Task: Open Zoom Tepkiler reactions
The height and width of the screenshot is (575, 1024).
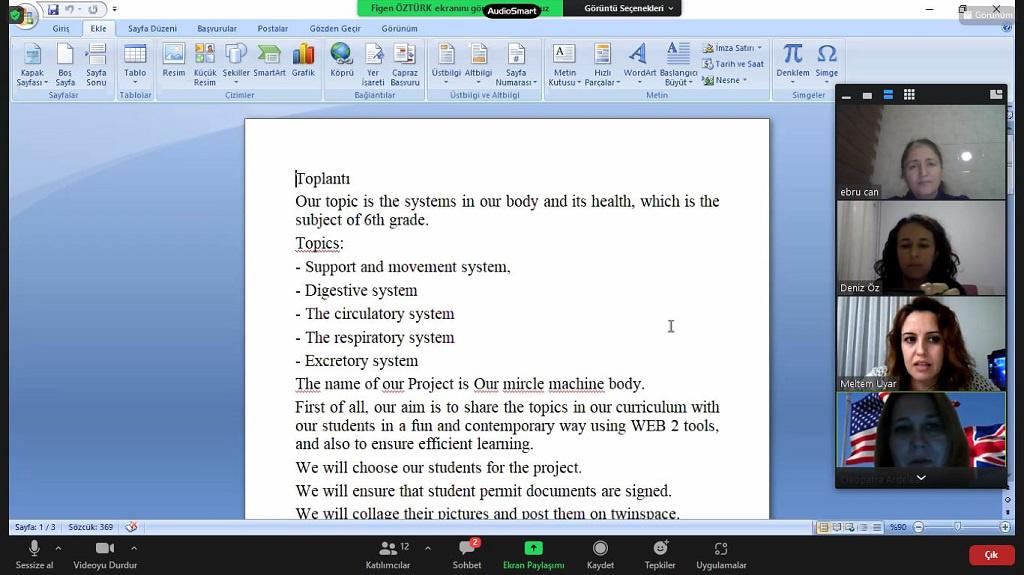Action: tap(660, 553)
